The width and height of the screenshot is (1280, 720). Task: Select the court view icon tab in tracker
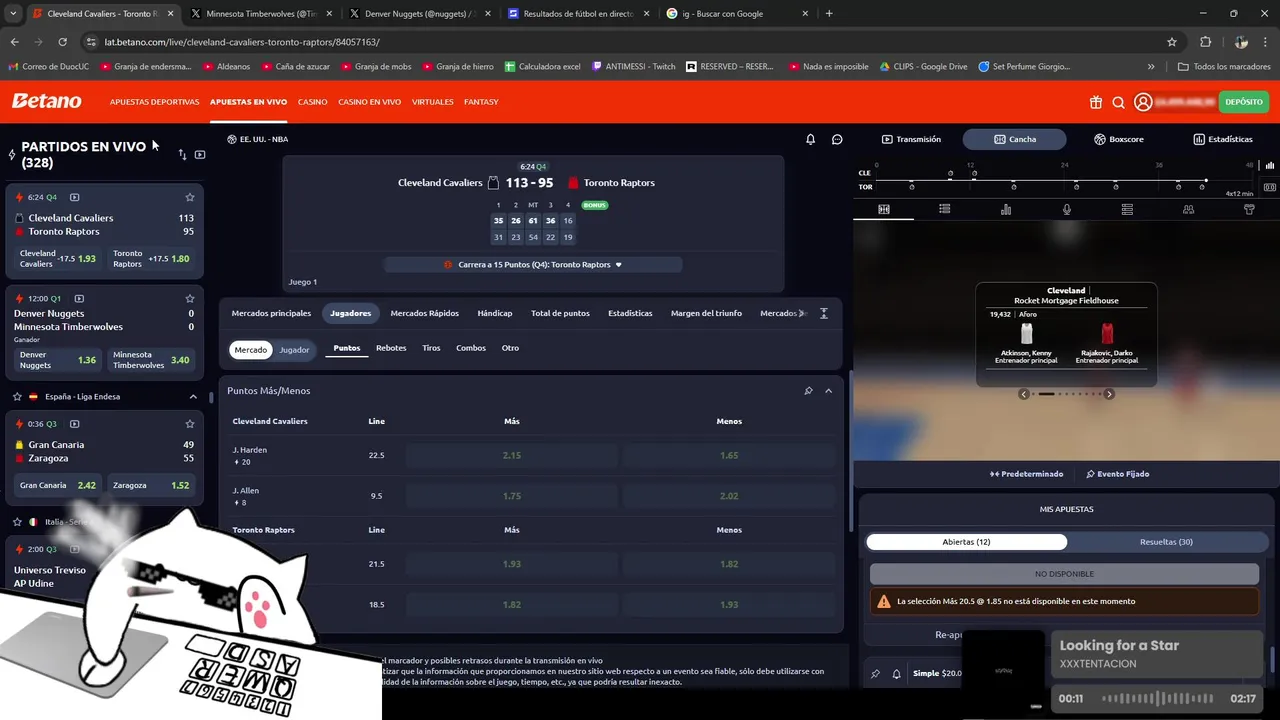tap(884, 209)
